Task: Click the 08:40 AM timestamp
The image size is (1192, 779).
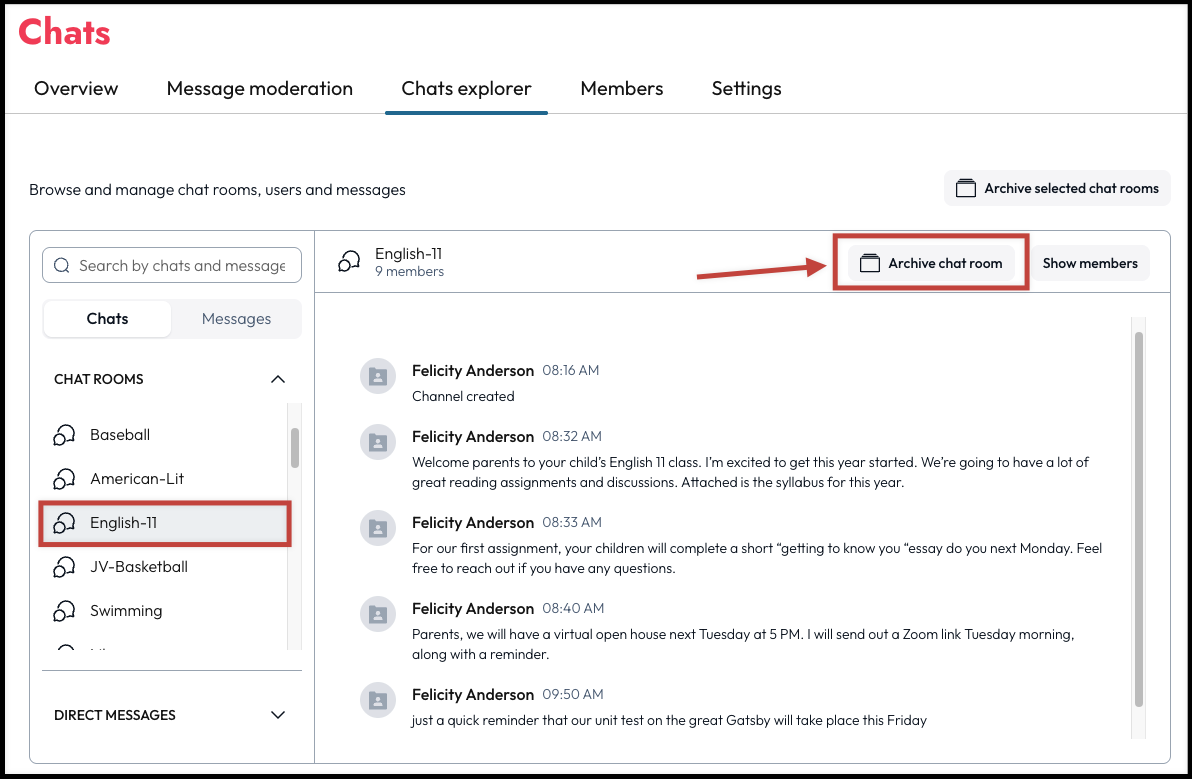Action: [x=573, y=608]
